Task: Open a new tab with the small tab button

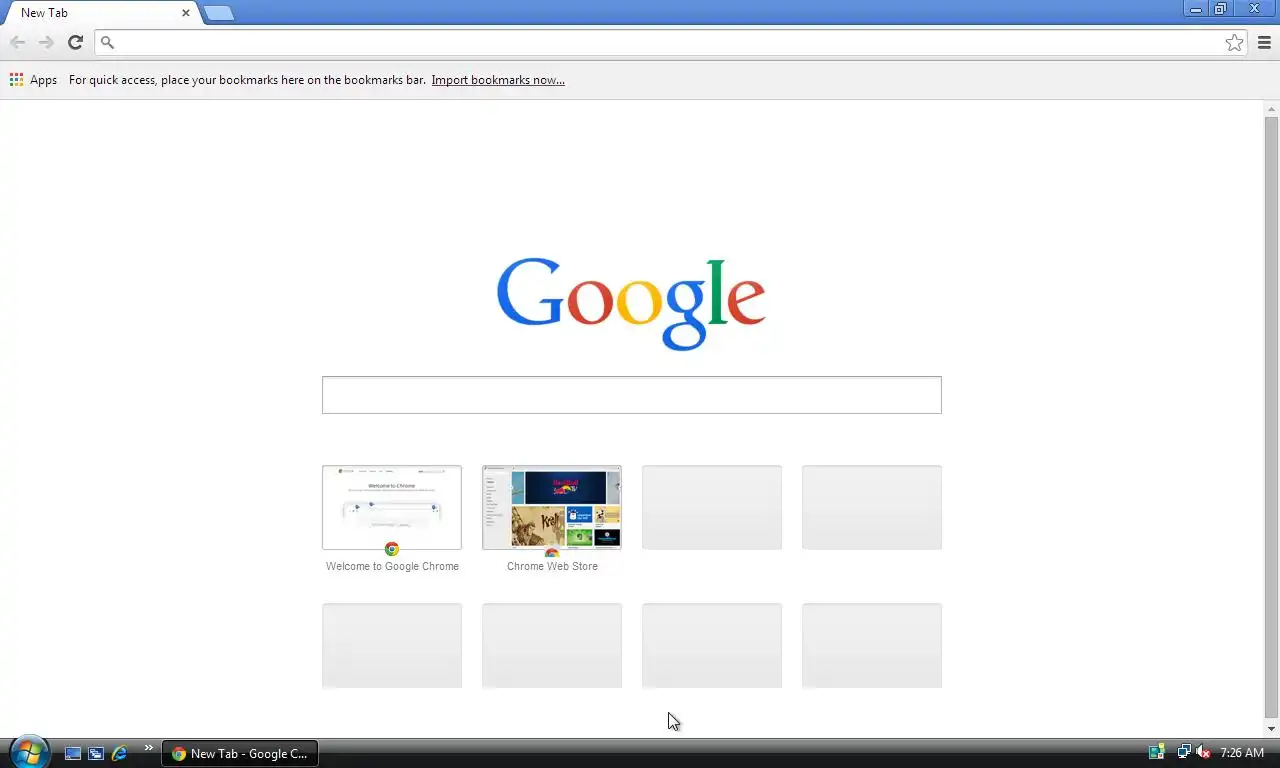Action: [219, 13]
